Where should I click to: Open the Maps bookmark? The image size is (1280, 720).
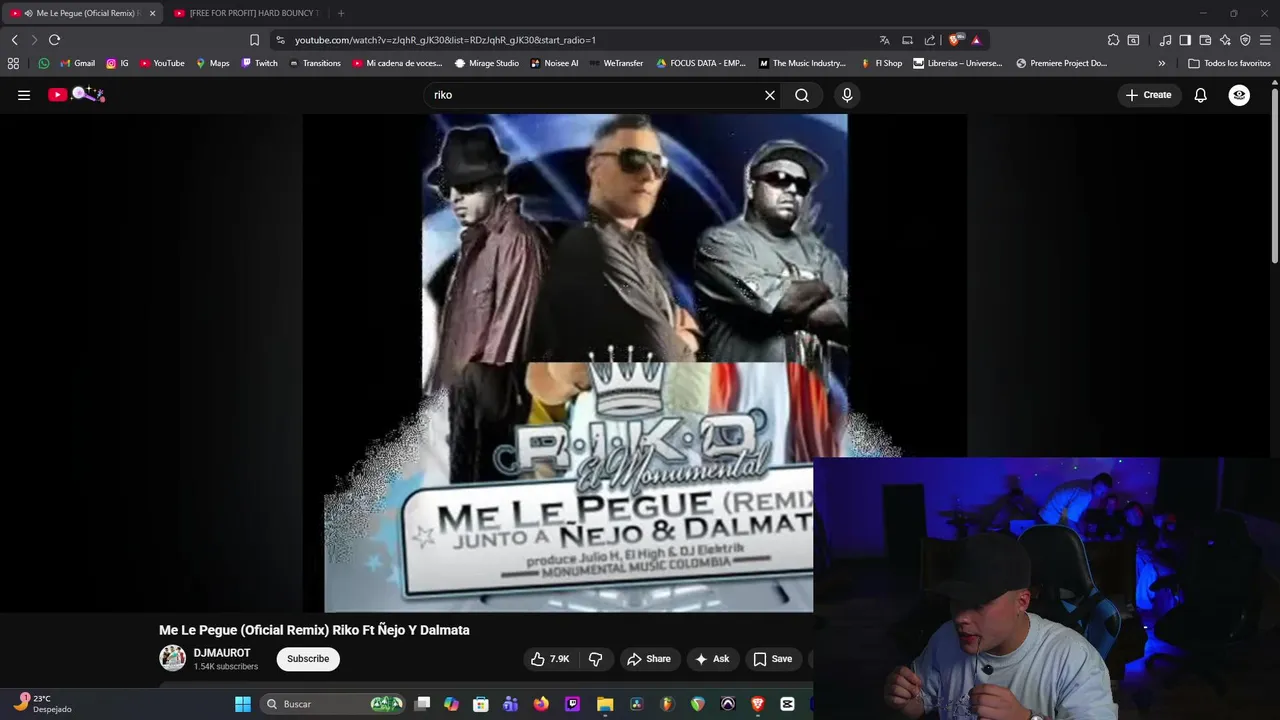pyautogui.click(x=212, y=63)
